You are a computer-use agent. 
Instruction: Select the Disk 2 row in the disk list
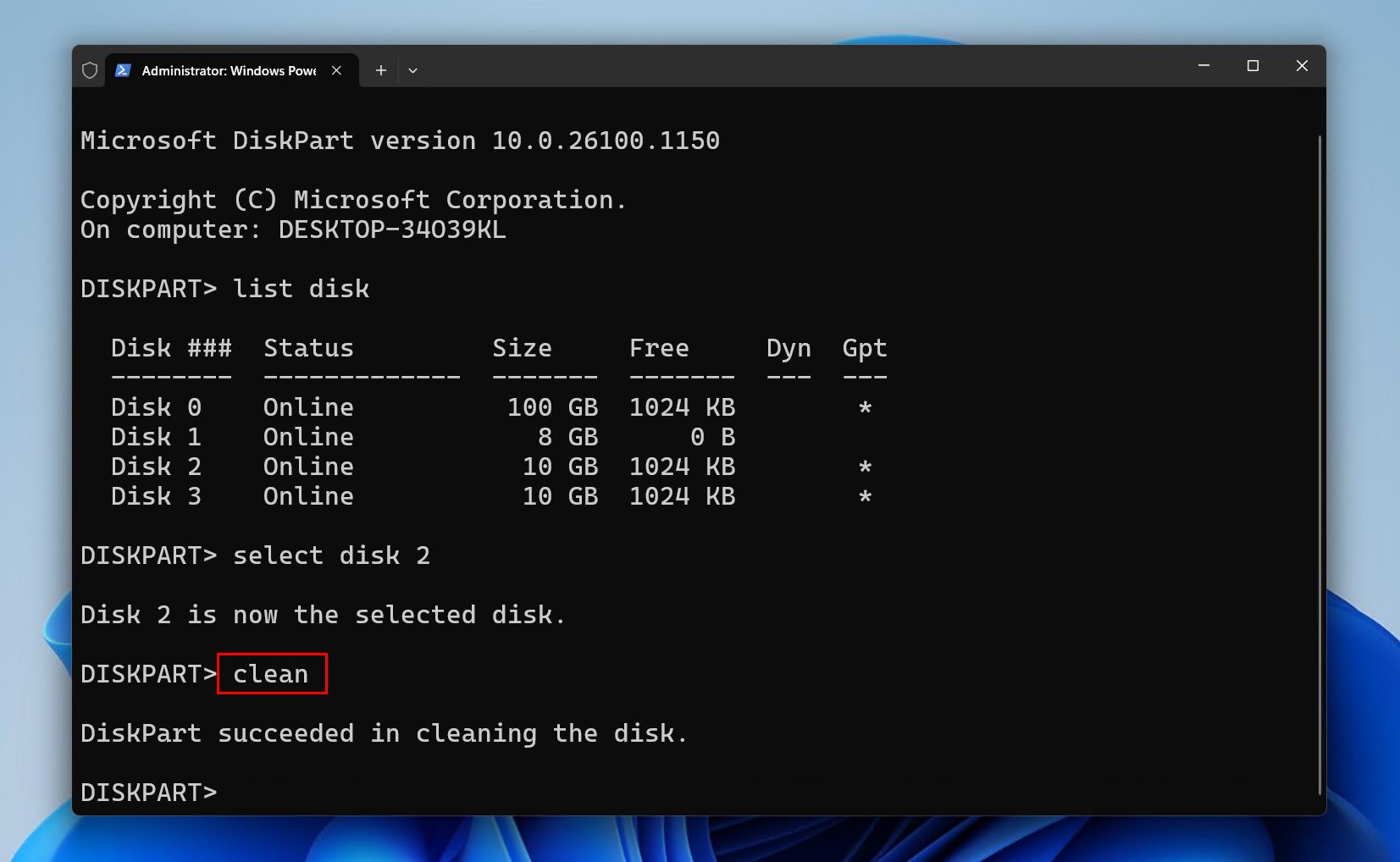pos(339,467)
